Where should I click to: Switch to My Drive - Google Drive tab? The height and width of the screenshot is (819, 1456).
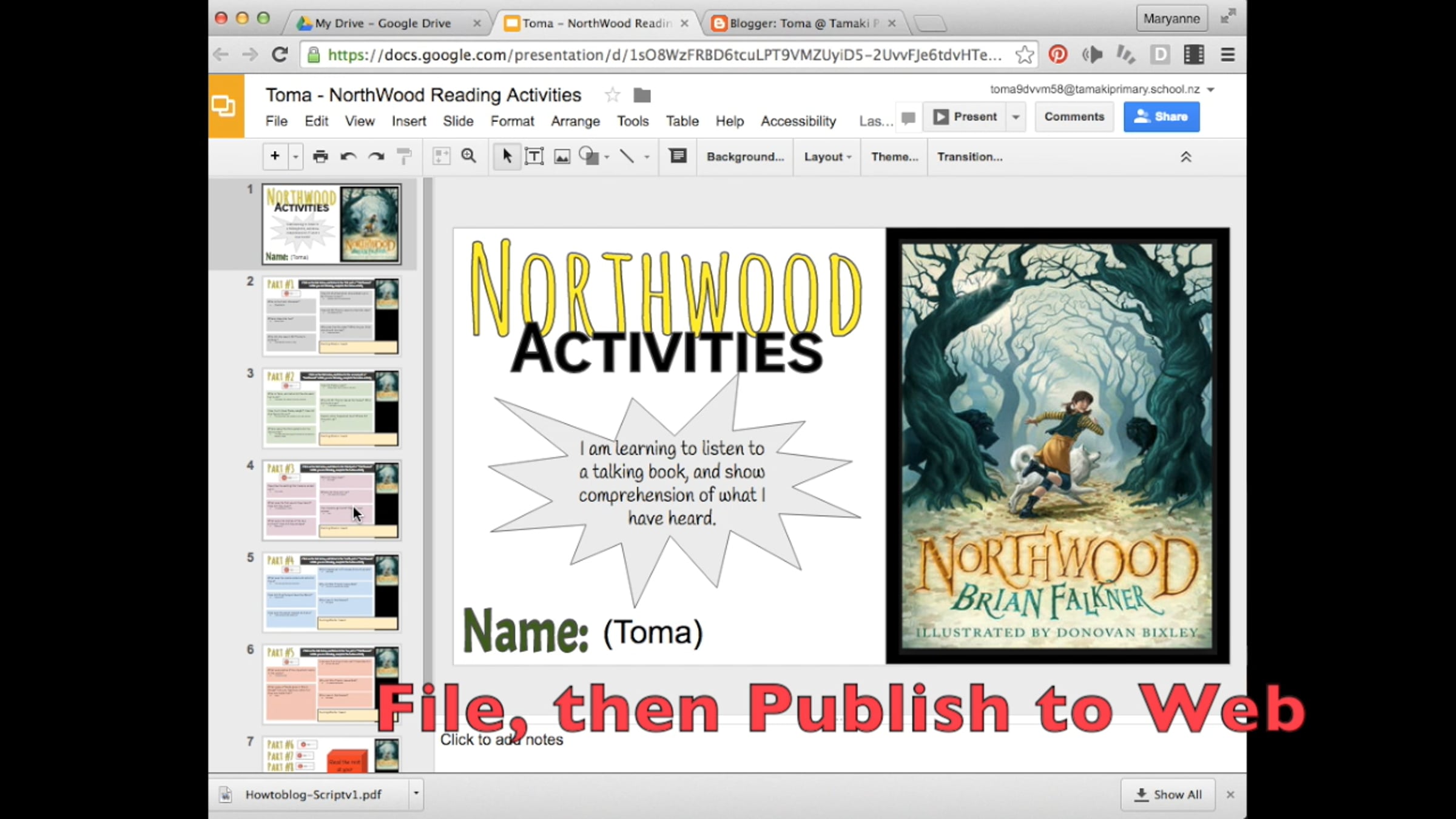388,23
